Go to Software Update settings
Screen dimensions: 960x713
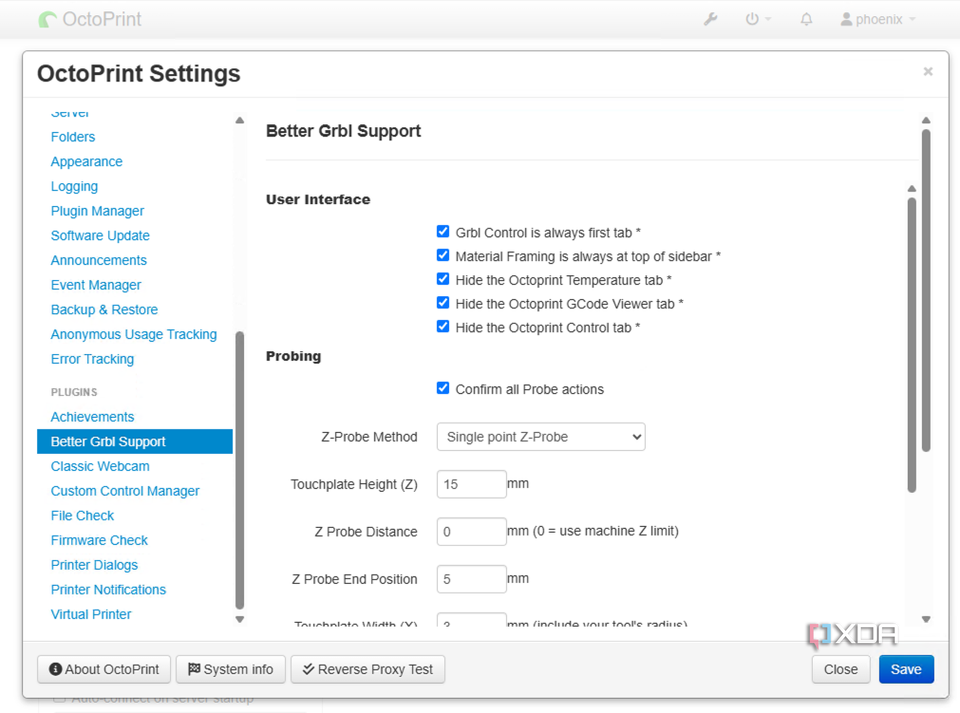click(x=100, y=236)
